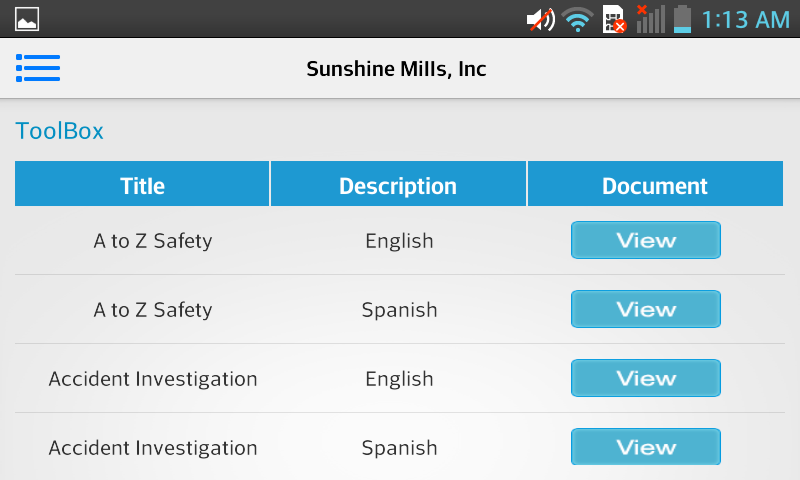
Task: Tap the muted volume status icon
Action: (541, 20)
